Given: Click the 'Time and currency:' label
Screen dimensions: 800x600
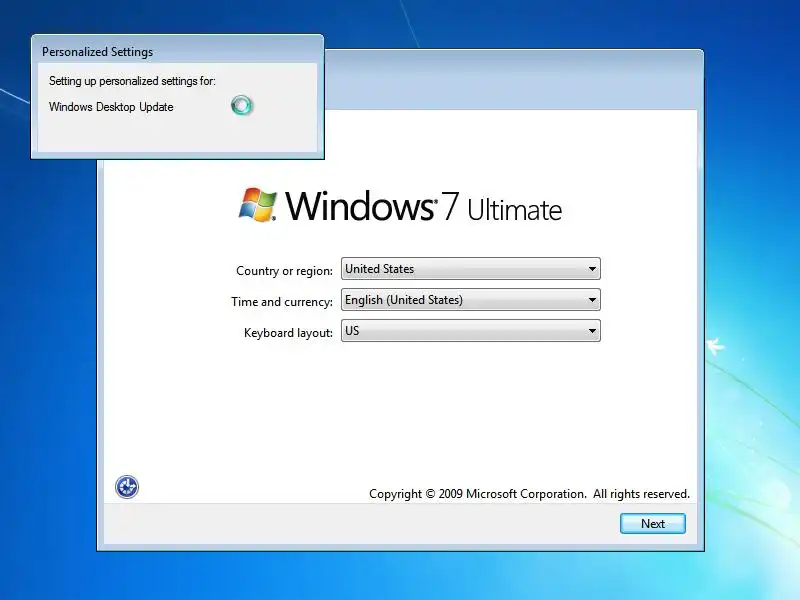Looking at the screenshot, I should coord(282,302).
